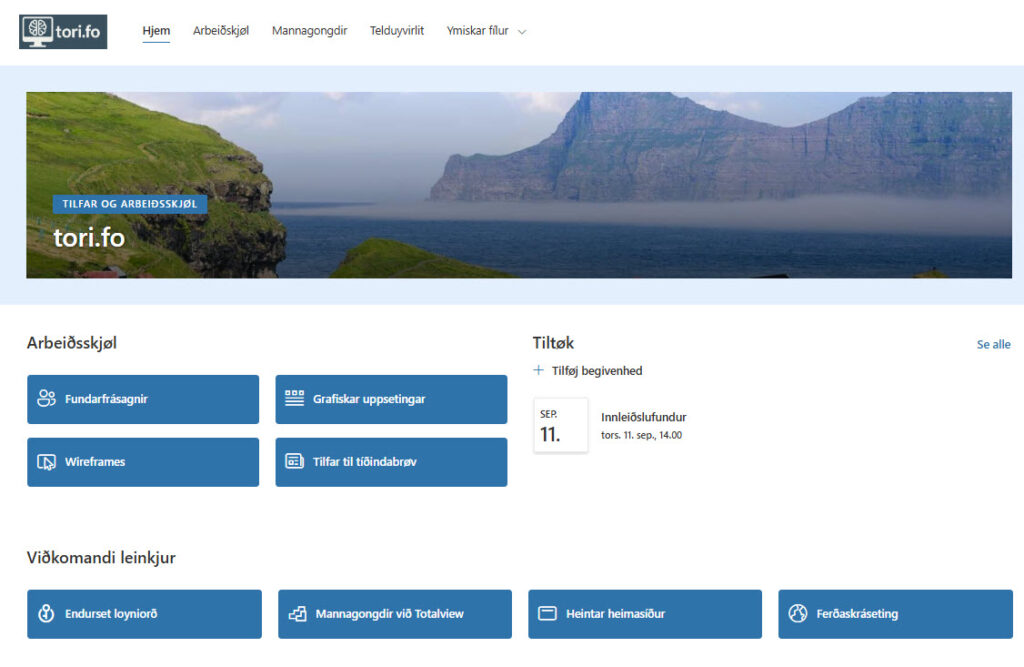
Task: Open the Innleiðslufundur event title
Action: pos(643,417)
